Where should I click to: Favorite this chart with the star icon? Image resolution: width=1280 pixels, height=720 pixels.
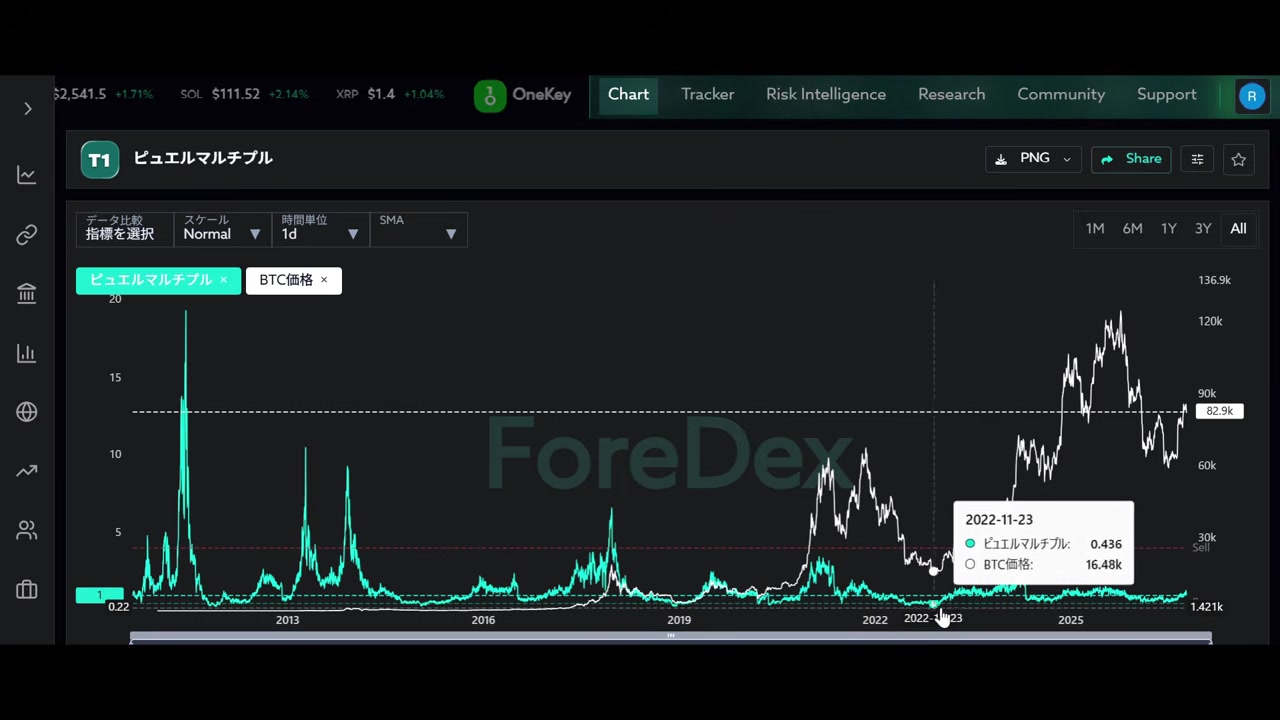pos(1238,159)
